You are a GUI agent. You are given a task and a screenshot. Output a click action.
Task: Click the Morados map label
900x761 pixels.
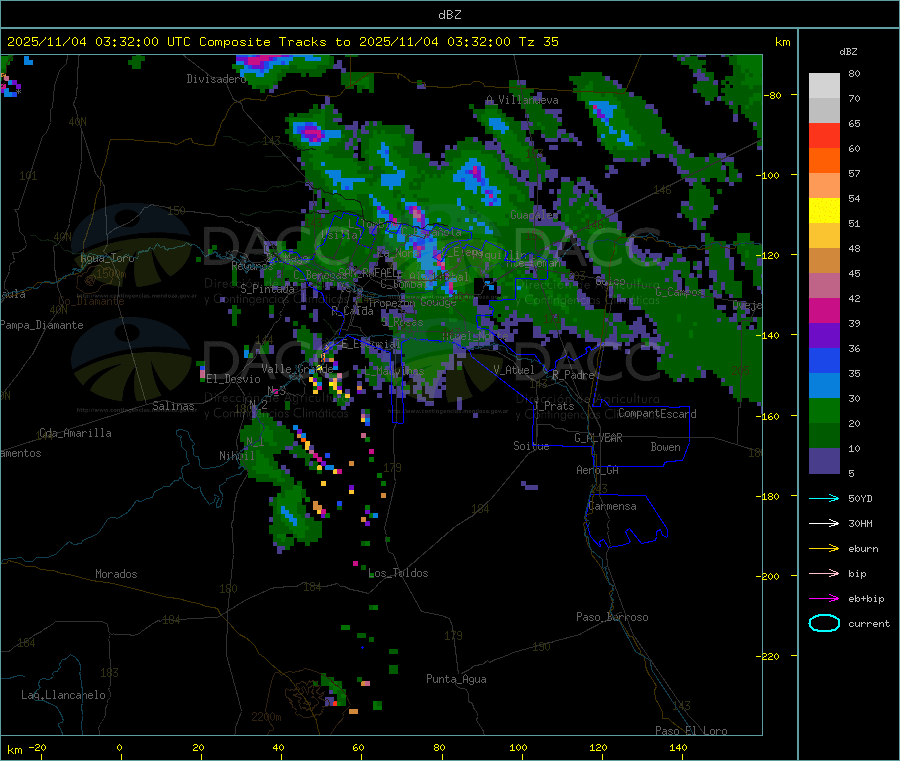(x=116, y=574)
